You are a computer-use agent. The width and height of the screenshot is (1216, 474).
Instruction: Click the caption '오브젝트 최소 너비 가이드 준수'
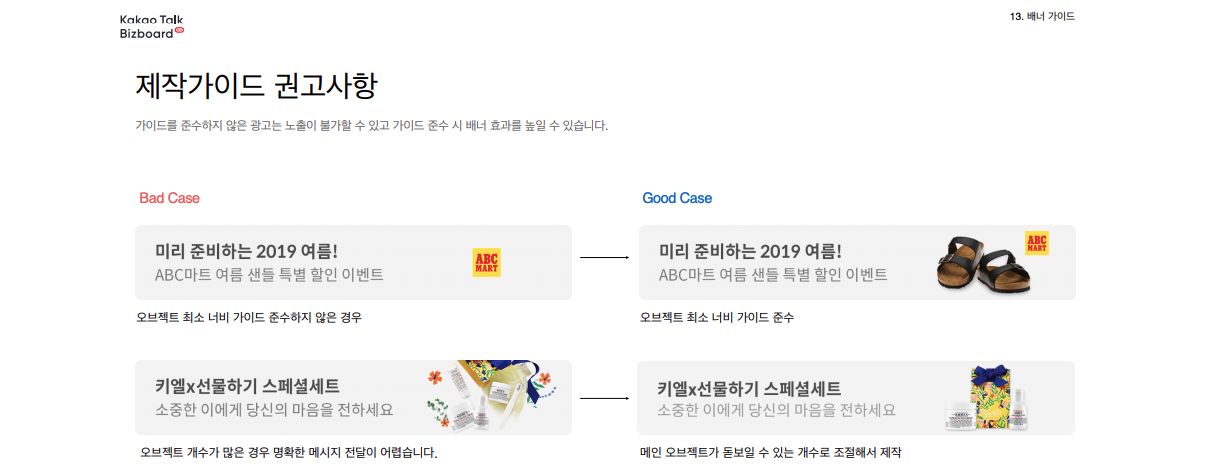[717, 318]
